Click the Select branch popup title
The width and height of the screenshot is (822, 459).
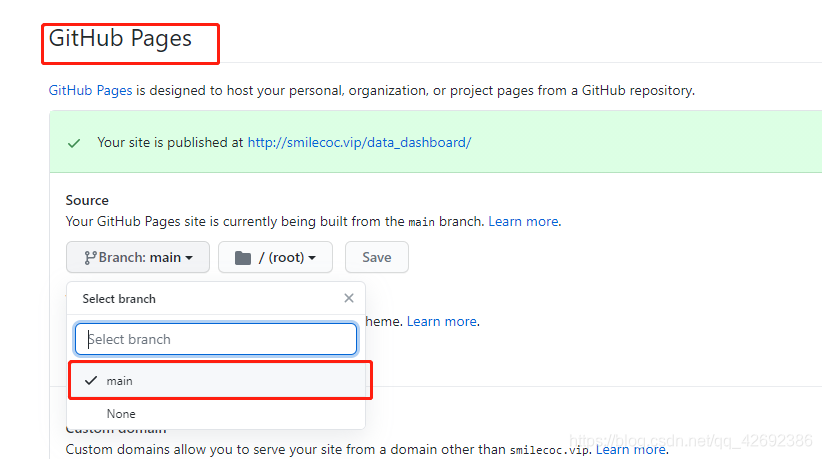pyautogui.click(x=119, y=299)
